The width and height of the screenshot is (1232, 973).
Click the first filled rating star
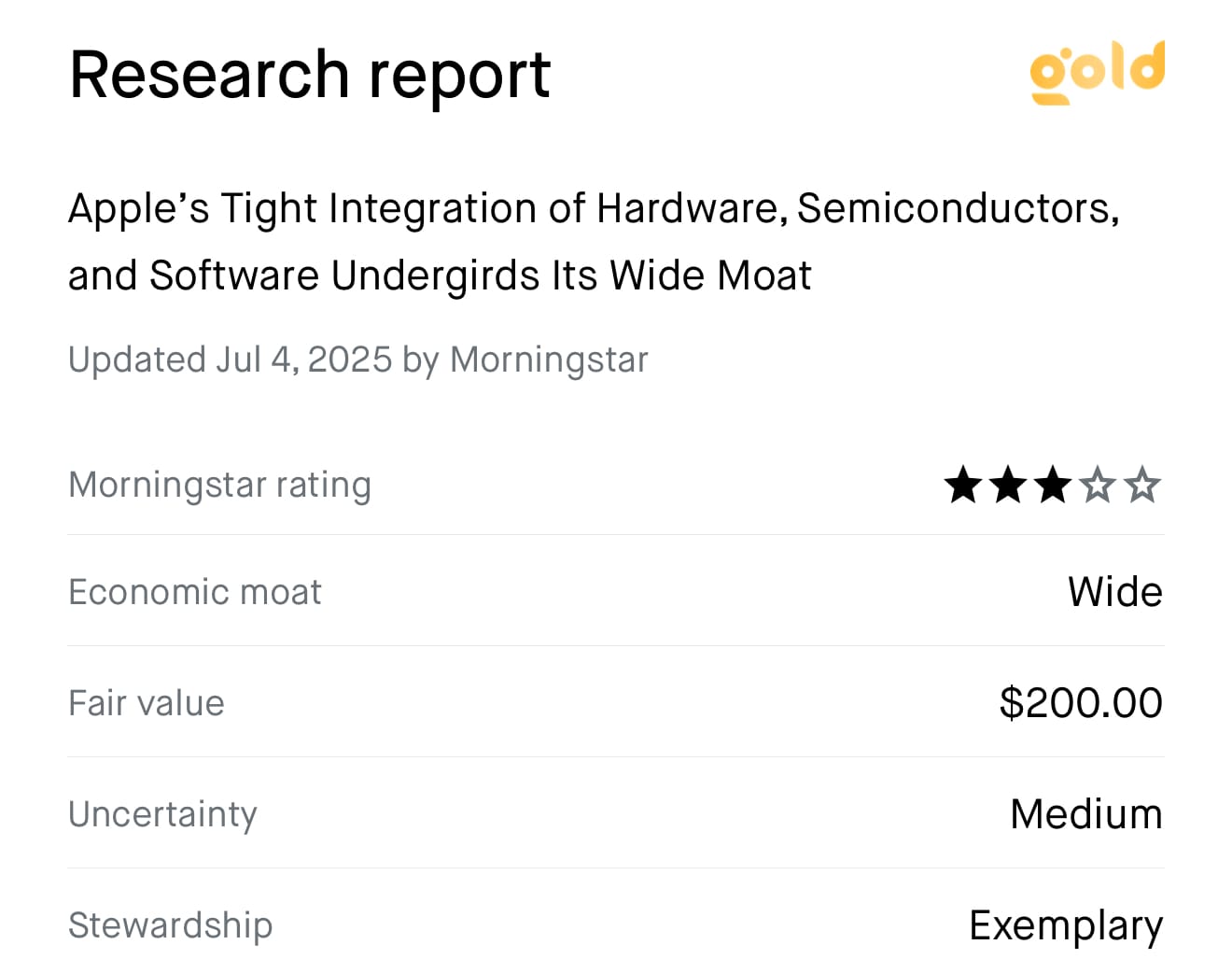(963, 486)
